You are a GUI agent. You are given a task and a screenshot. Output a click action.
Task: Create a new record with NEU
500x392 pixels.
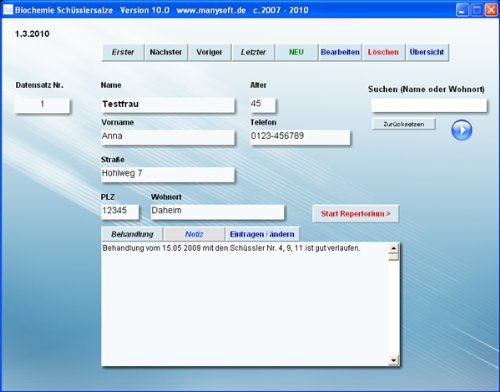(296, 52)
